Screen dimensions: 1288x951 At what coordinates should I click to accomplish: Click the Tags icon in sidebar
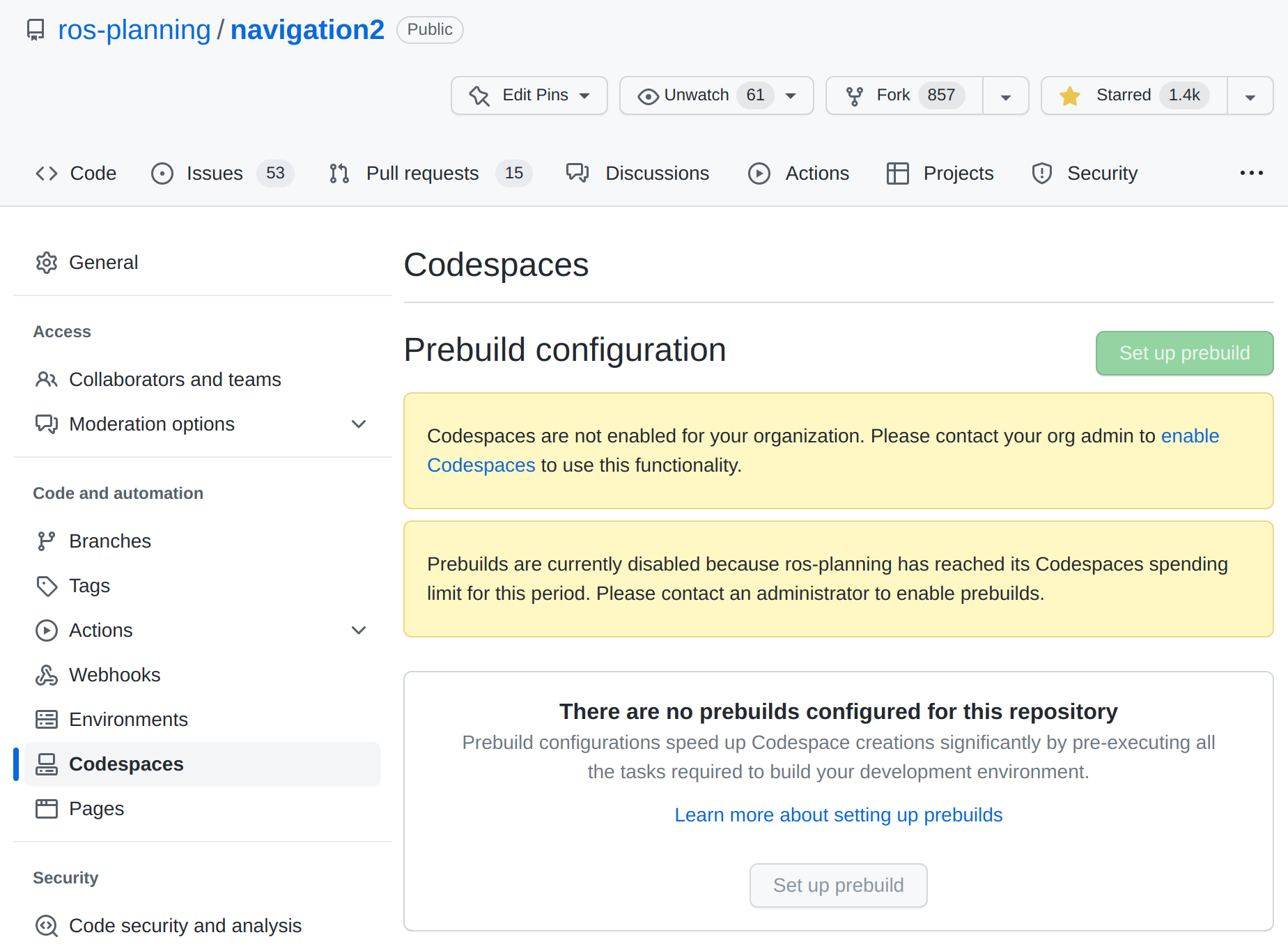pyautogui.click(x=46, y=586)
